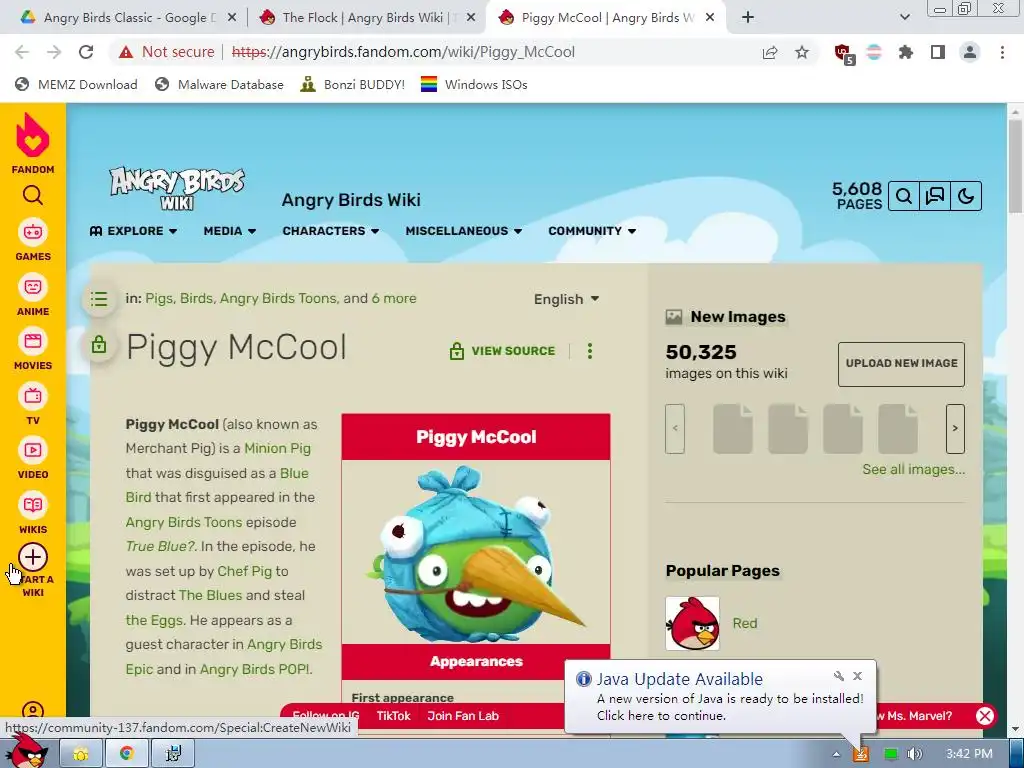The height and width of the screenshot is (768, 1024).
Task: Expand the Characters dropdown menu
Action: 331,231
